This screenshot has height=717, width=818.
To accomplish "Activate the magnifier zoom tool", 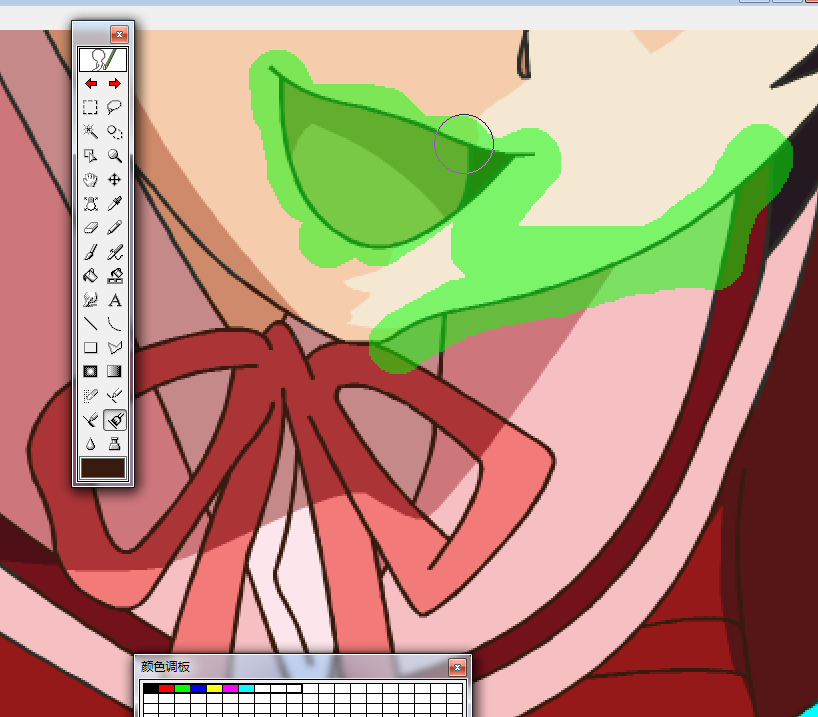I will [x=115, y=156].
